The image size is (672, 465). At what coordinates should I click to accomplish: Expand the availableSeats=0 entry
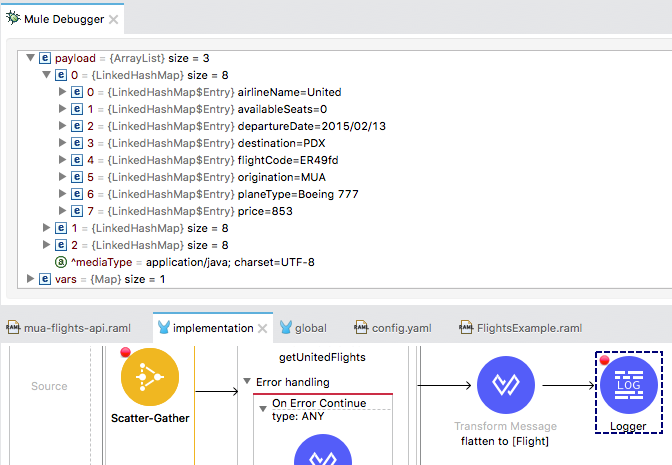click(62, 108)
